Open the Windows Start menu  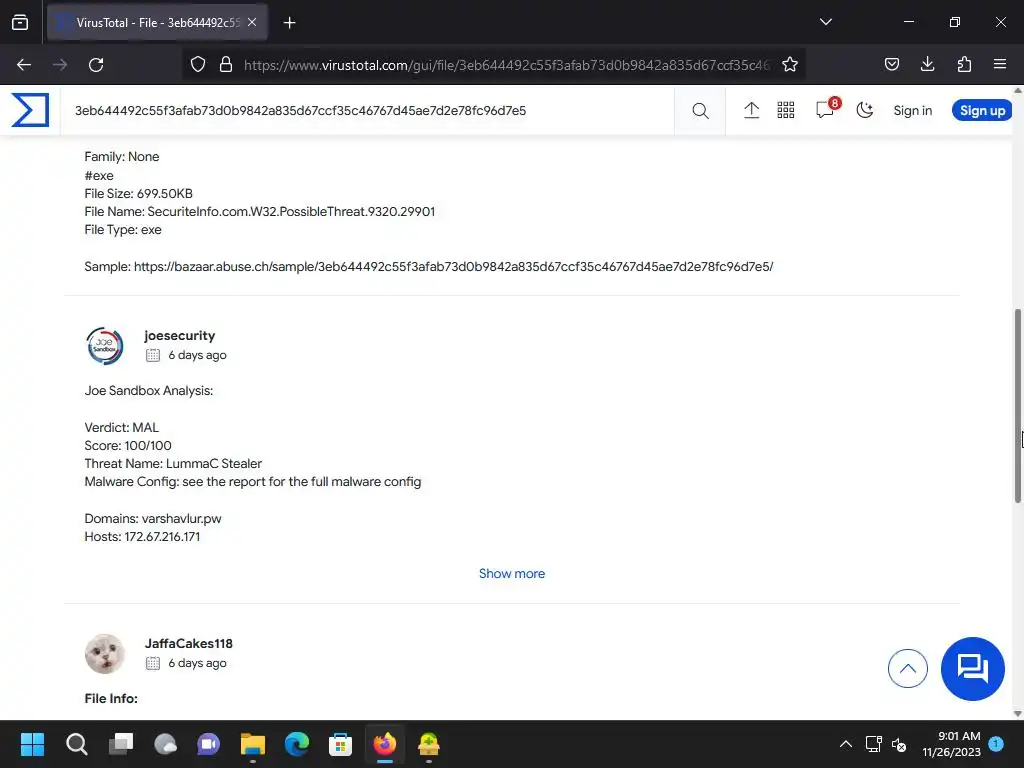(32, 744)
